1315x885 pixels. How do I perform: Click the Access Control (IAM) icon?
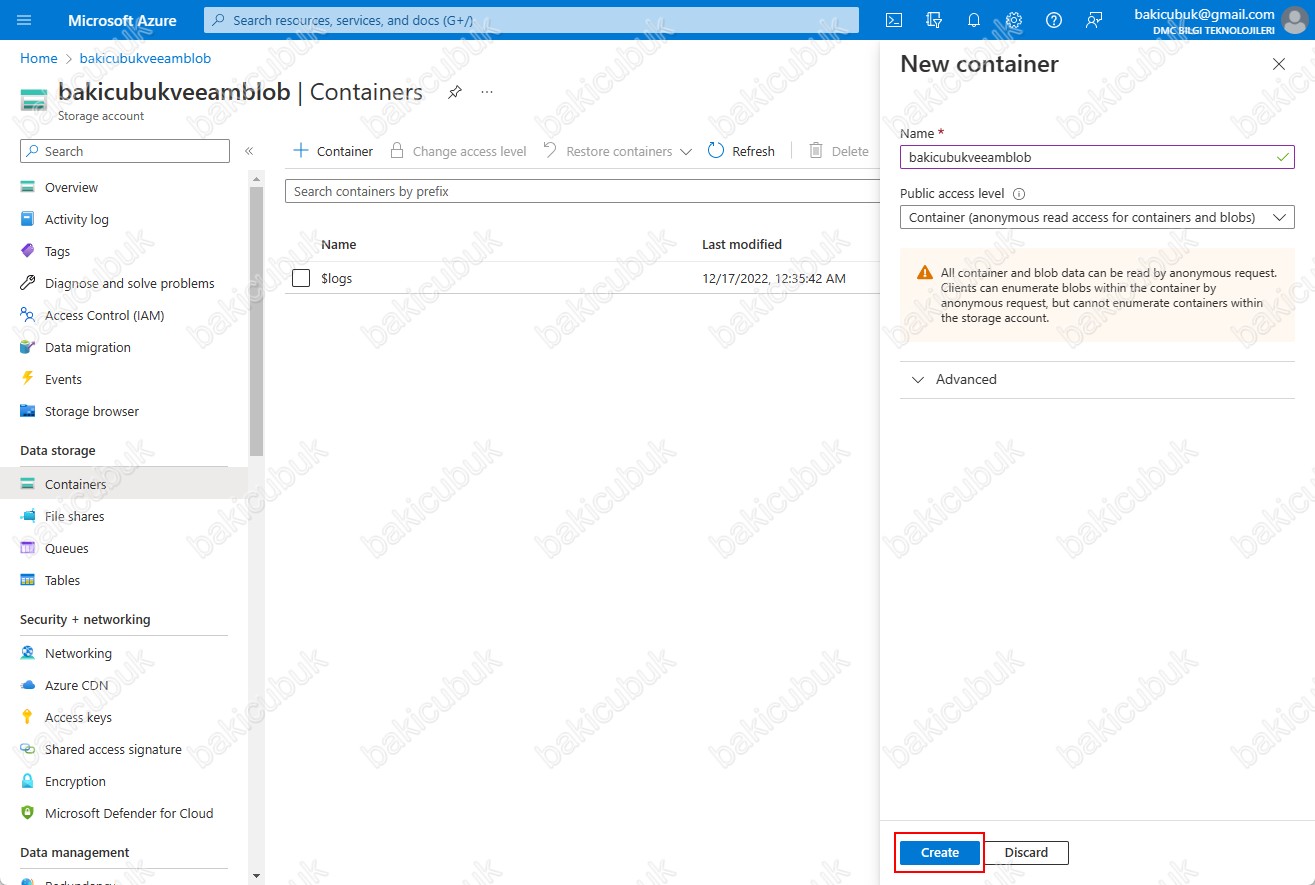[x=28, y=315]
